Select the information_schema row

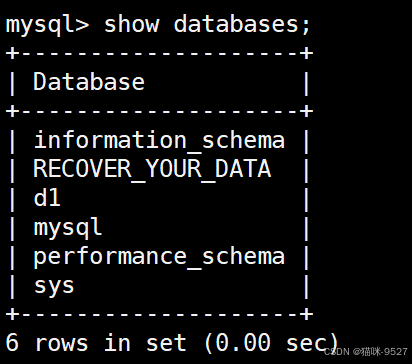click(159, 140)
